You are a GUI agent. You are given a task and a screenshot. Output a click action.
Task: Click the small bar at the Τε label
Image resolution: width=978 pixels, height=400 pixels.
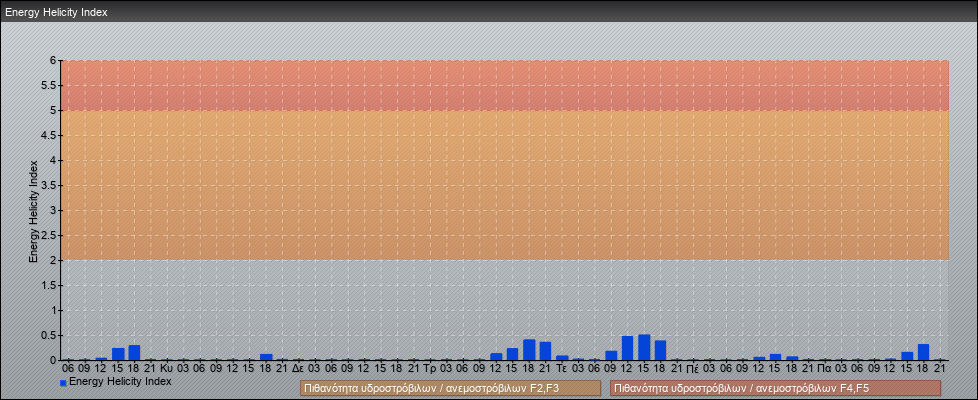click(562, 358)
